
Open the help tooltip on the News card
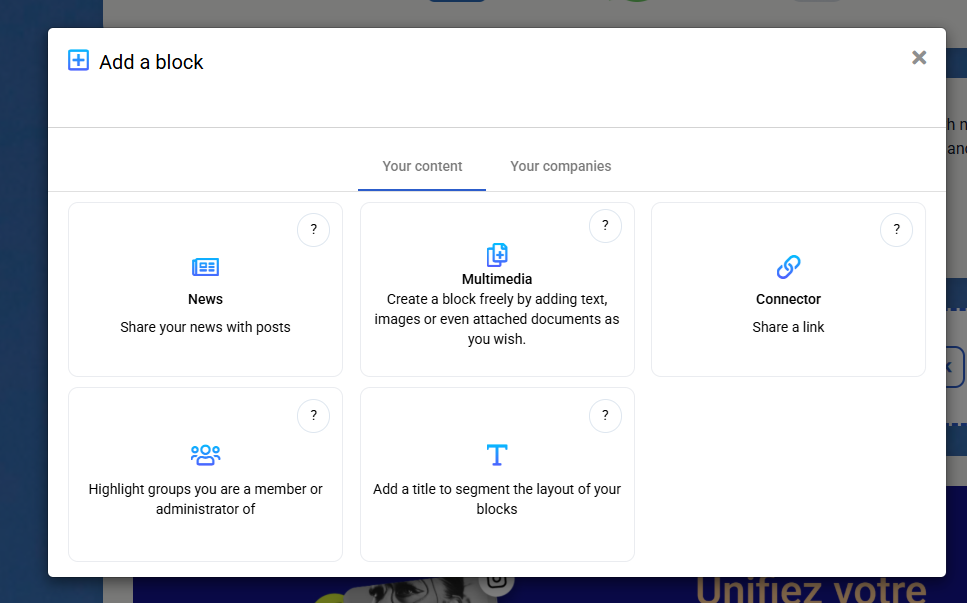(x=313, y=230)
